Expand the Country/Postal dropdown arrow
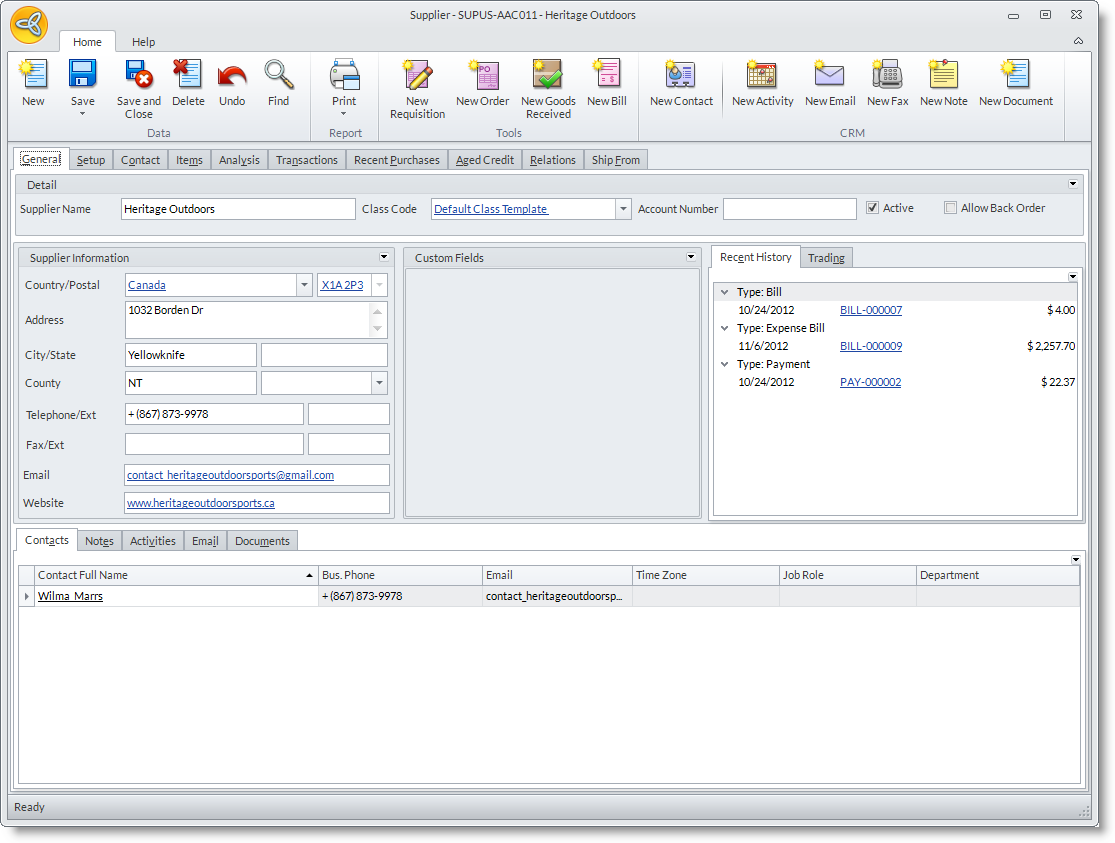 [x=304, y=285]
